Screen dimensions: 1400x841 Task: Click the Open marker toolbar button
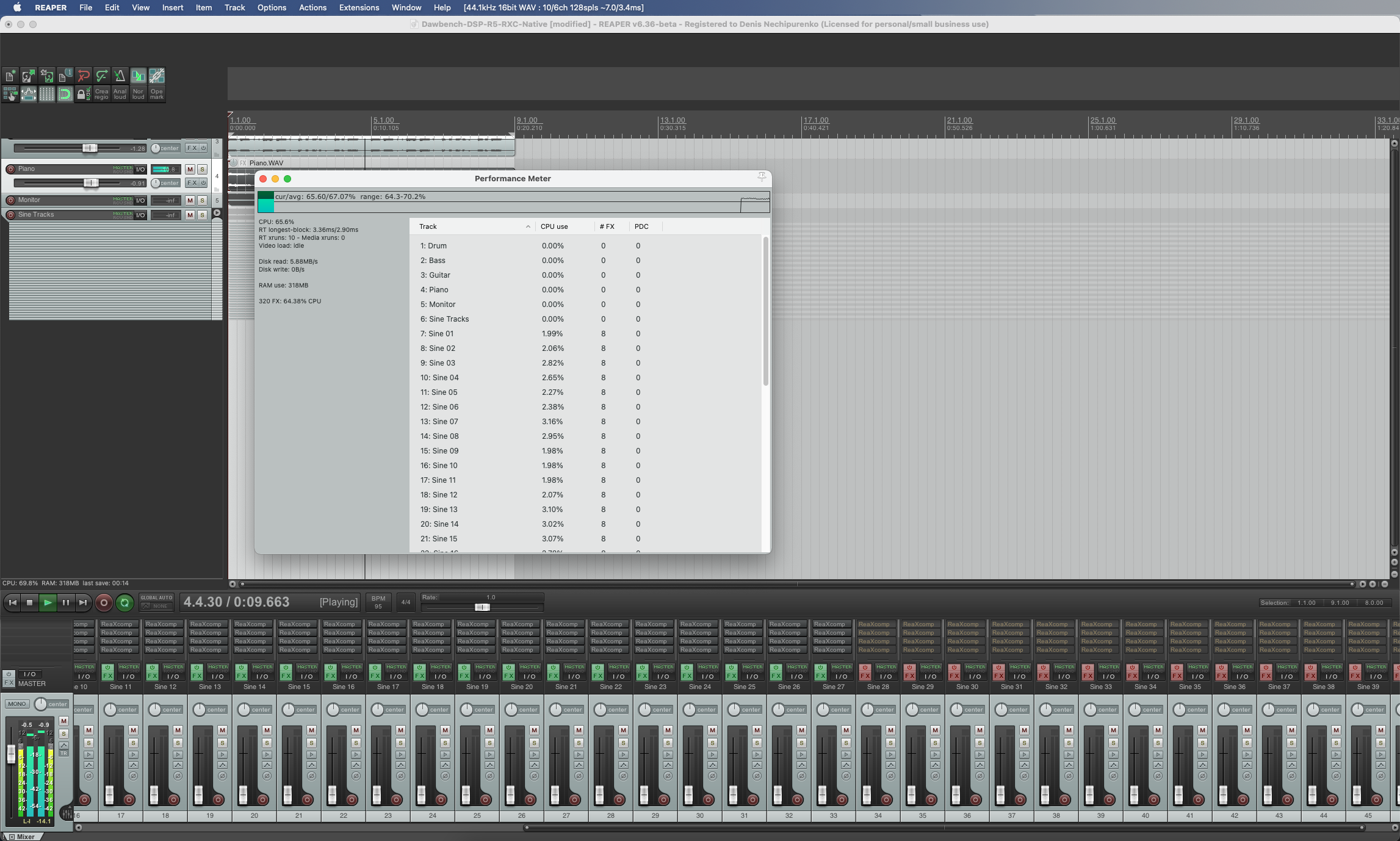[x=157, y=94]
